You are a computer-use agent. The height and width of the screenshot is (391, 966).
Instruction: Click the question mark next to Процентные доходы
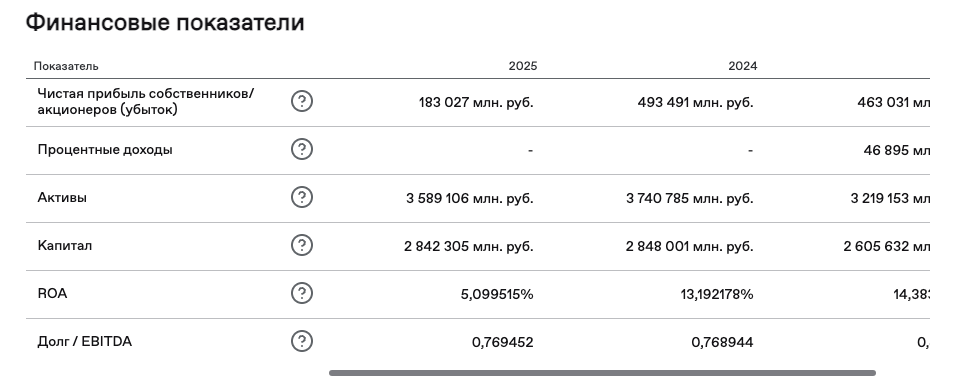point(301,149)
